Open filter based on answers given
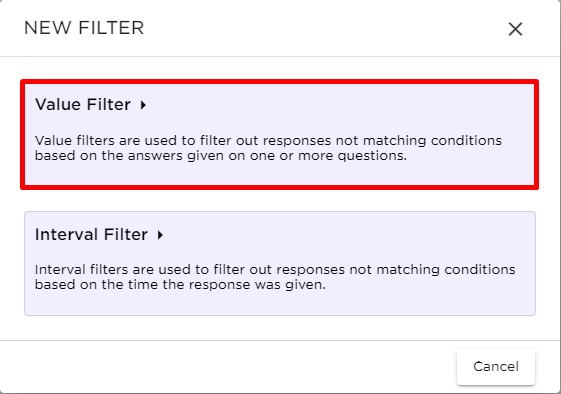 pos(279,135)
